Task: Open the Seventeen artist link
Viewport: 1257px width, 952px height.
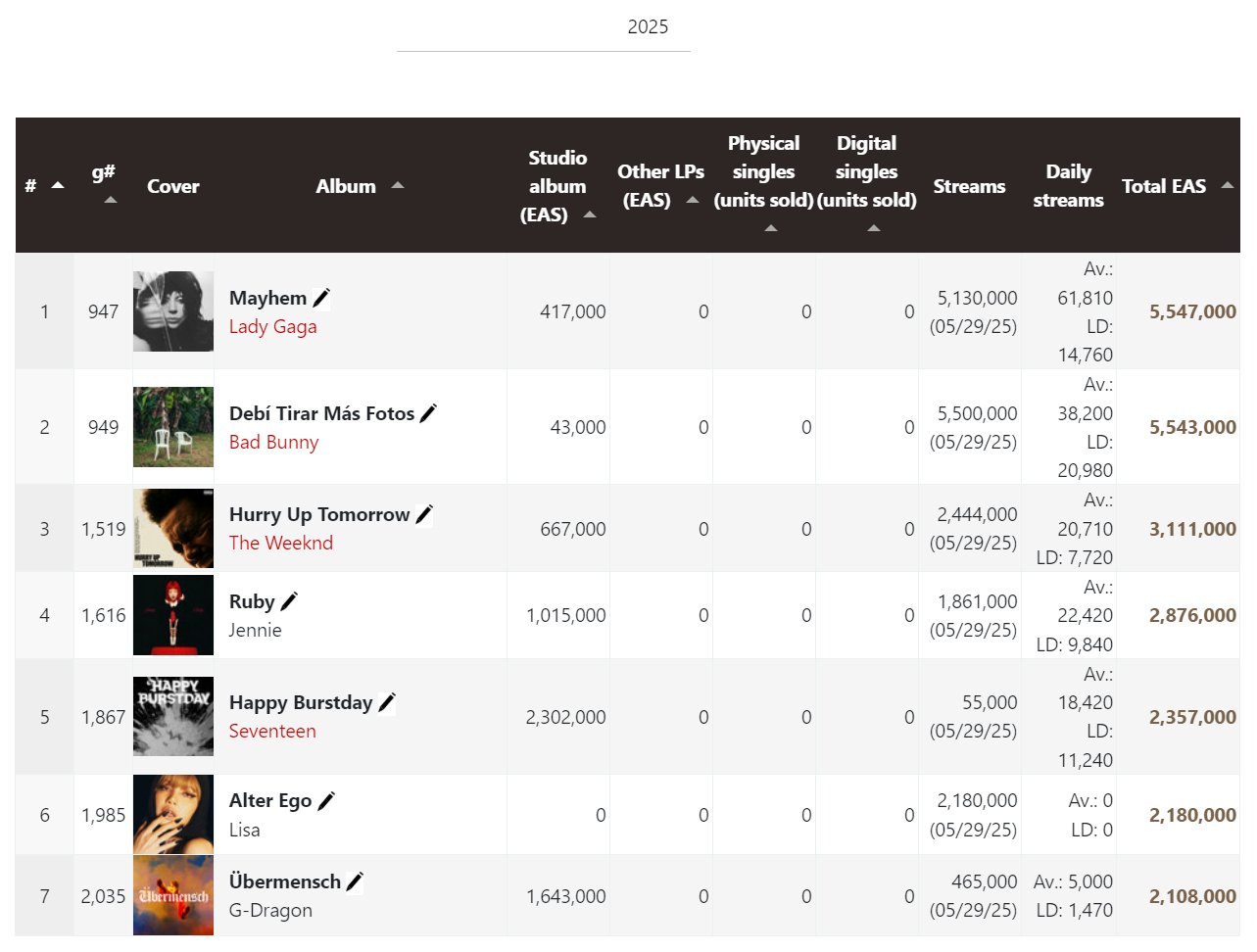Action: click(272, 731)
